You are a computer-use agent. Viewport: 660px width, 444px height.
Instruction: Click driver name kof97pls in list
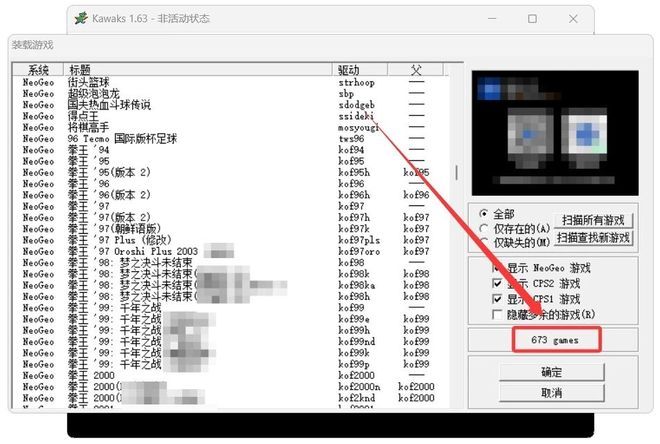coord(359,240)
